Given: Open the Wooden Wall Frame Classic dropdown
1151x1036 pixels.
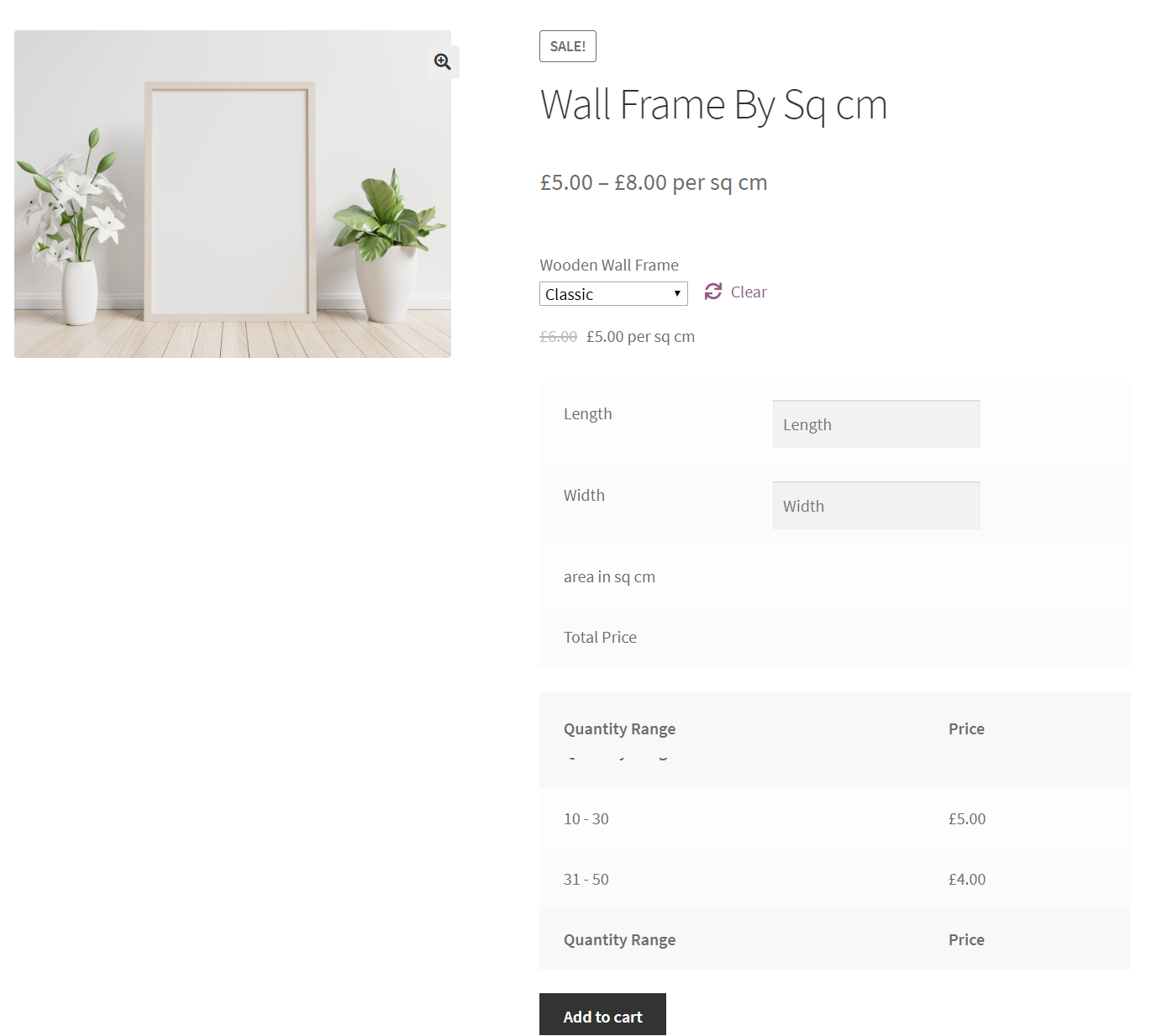Looking at the screenshot, I should click(613, 294).
